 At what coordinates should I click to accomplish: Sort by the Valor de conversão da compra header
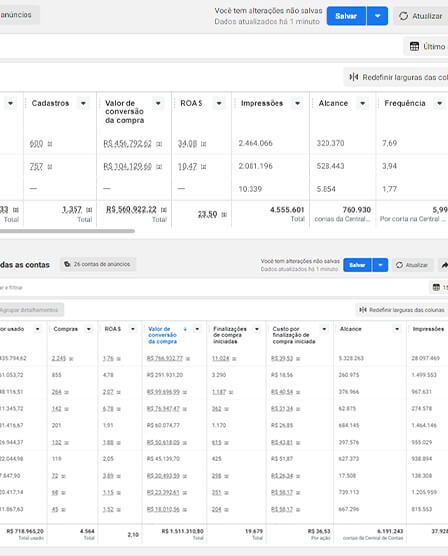coord(162,335)
